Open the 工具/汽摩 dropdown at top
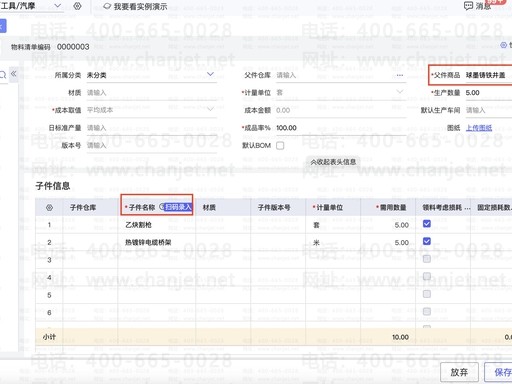The image size is (512, 384). click(x=57, y=6)
